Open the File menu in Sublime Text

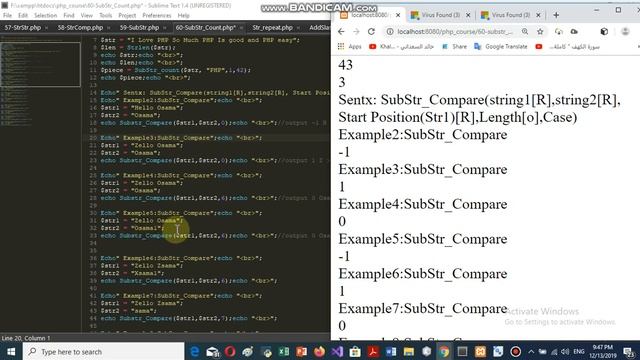[x=7, y=16]
